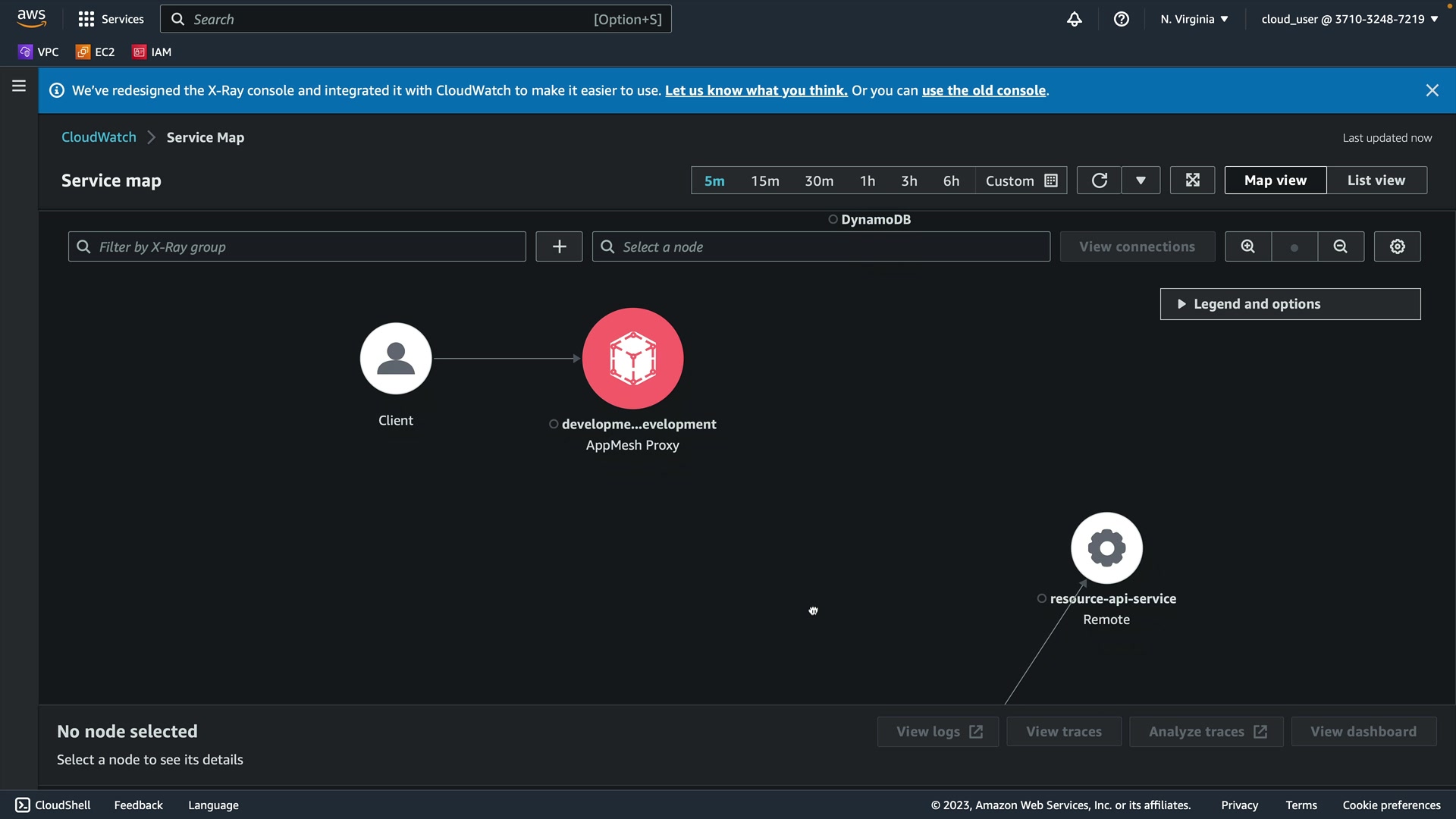The height and width of the screenshot is (819, 1456).
Task: Click 'use the old console' link
Action: tap(984, 90)
